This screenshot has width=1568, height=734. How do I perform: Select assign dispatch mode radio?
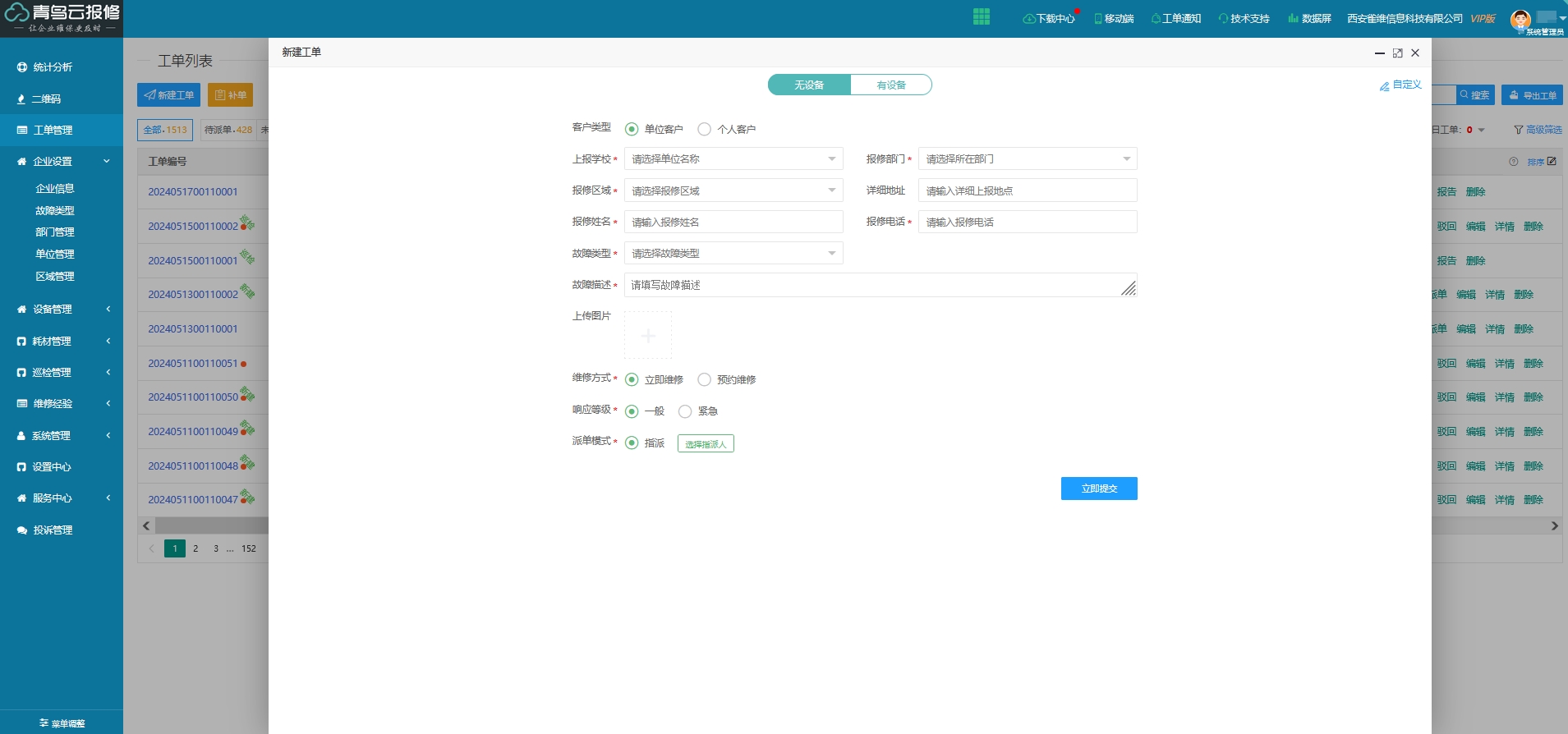click(x=632, y=443)
